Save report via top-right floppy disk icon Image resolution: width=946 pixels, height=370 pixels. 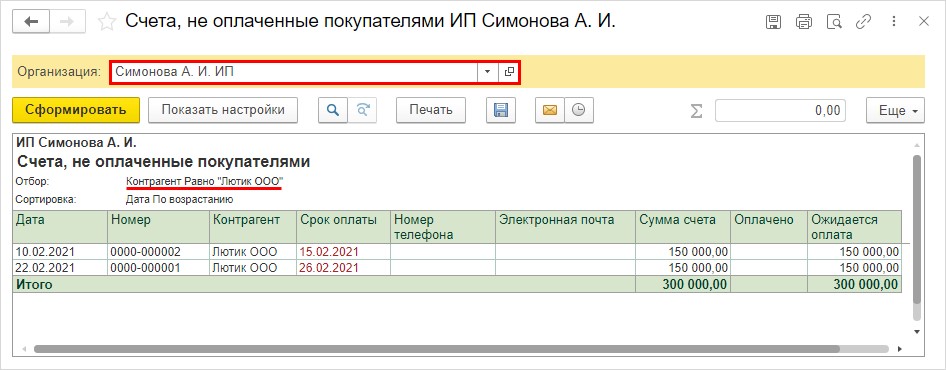point(773,22)
